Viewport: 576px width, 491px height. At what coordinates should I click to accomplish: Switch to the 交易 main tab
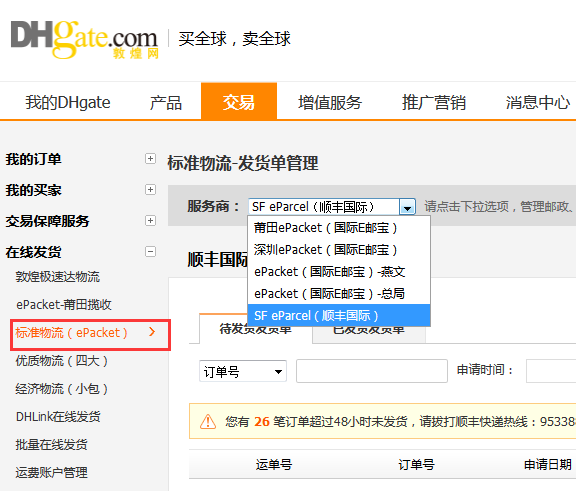(x=239, y=102)
